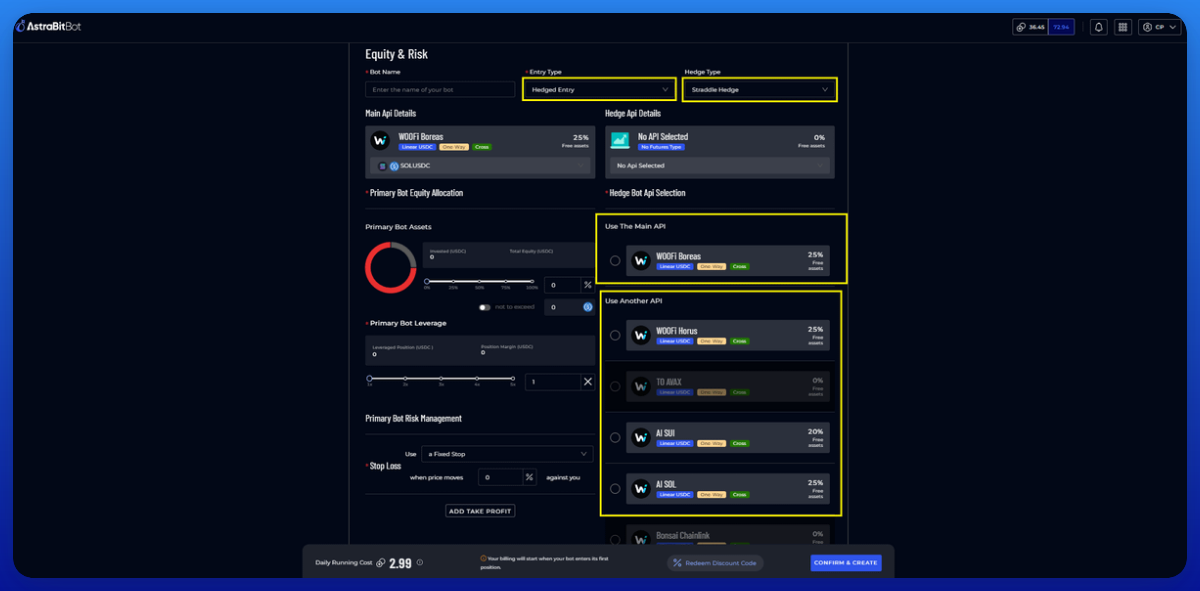
Task: Click the No API Selected chart icon
Action: (x=620, y=141)
